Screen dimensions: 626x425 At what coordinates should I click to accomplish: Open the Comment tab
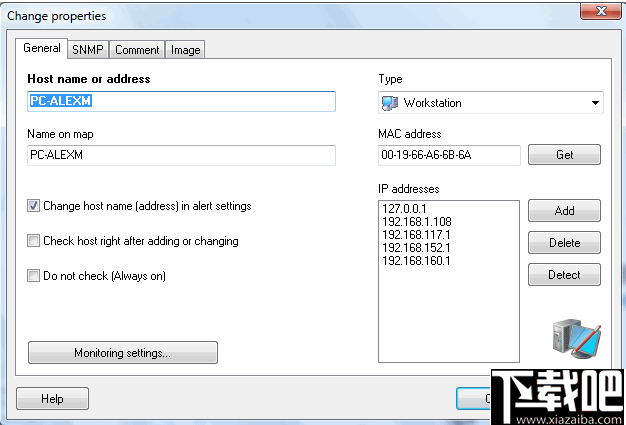[137, 49]
